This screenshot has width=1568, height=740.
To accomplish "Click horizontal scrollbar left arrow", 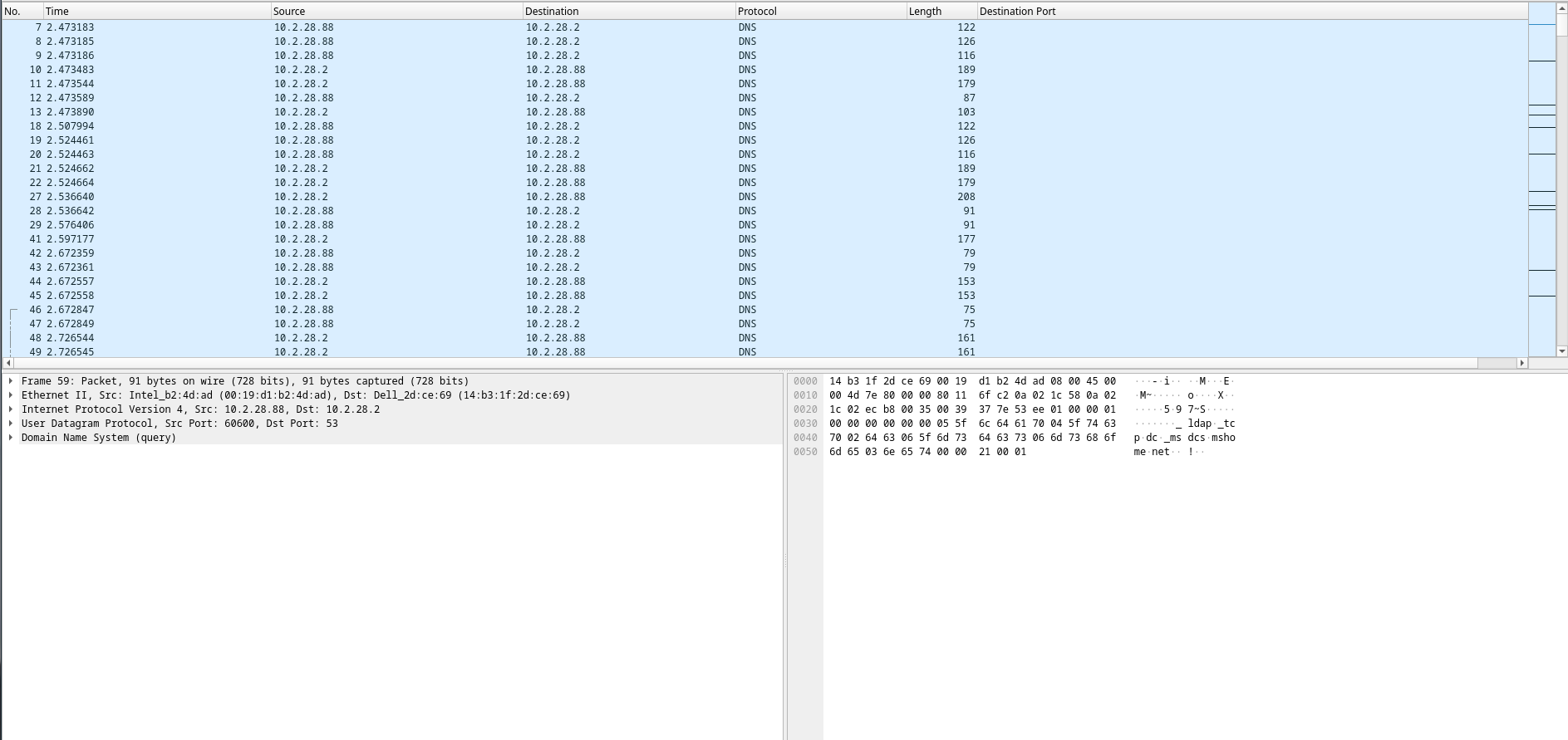I will pyautogui.click(x=8, y=363).
